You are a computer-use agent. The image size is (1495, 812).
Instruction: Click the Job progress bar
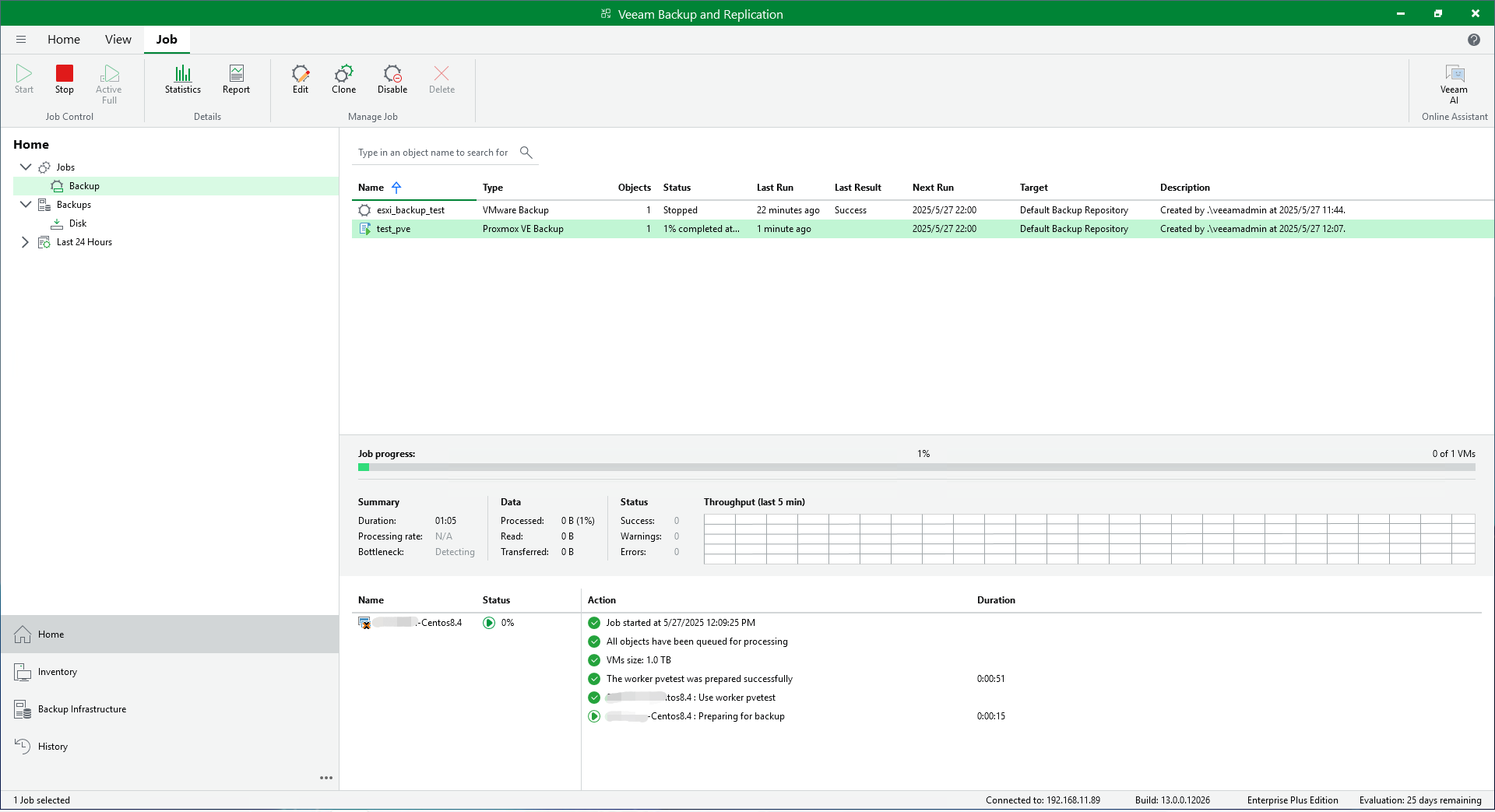pyautogui.click(x=916, y=468)
